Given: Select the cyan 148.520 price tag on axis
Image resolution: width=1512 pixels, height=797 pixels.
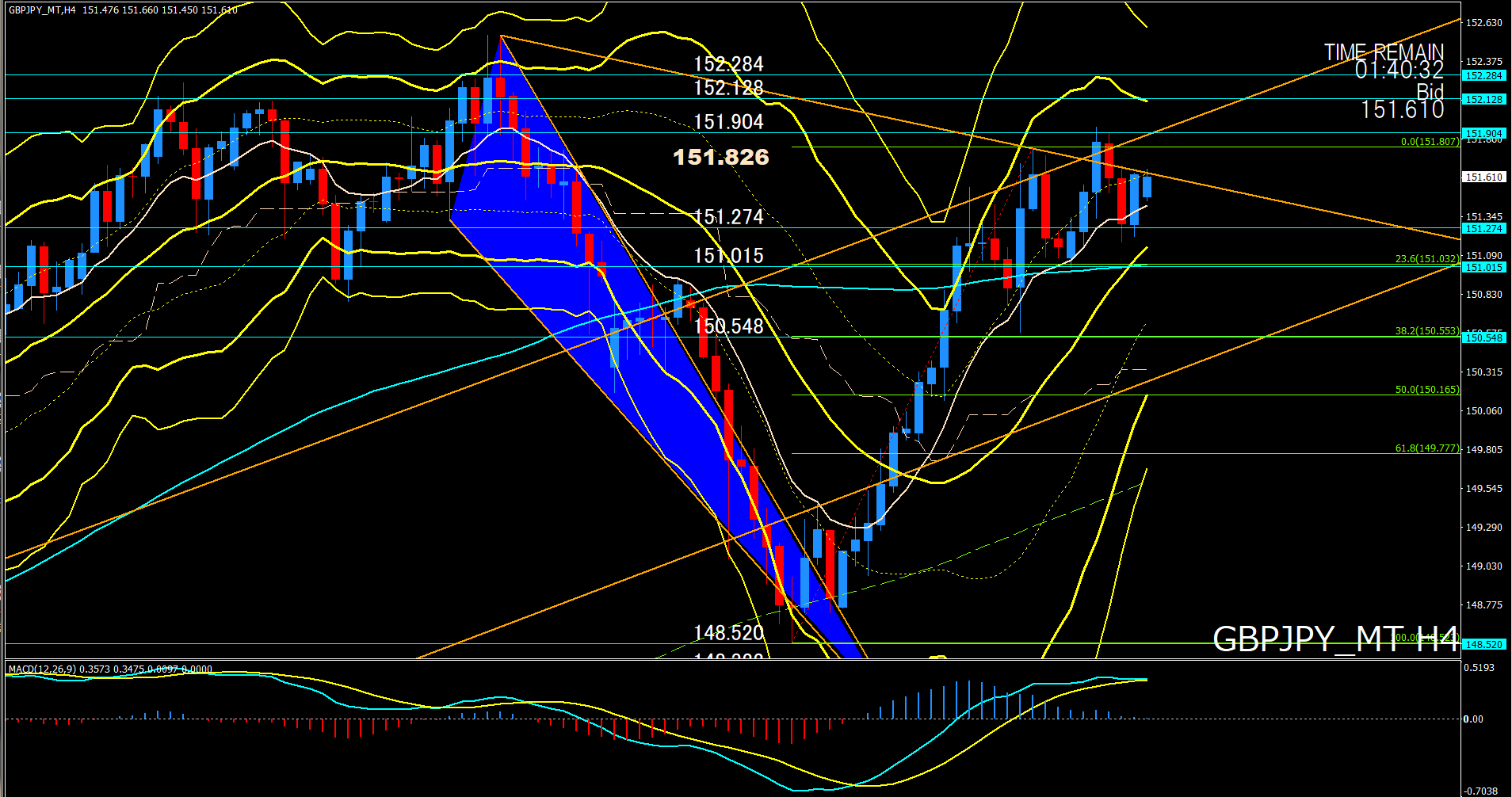Looking at the screenshot, I should coord(1483,645).
